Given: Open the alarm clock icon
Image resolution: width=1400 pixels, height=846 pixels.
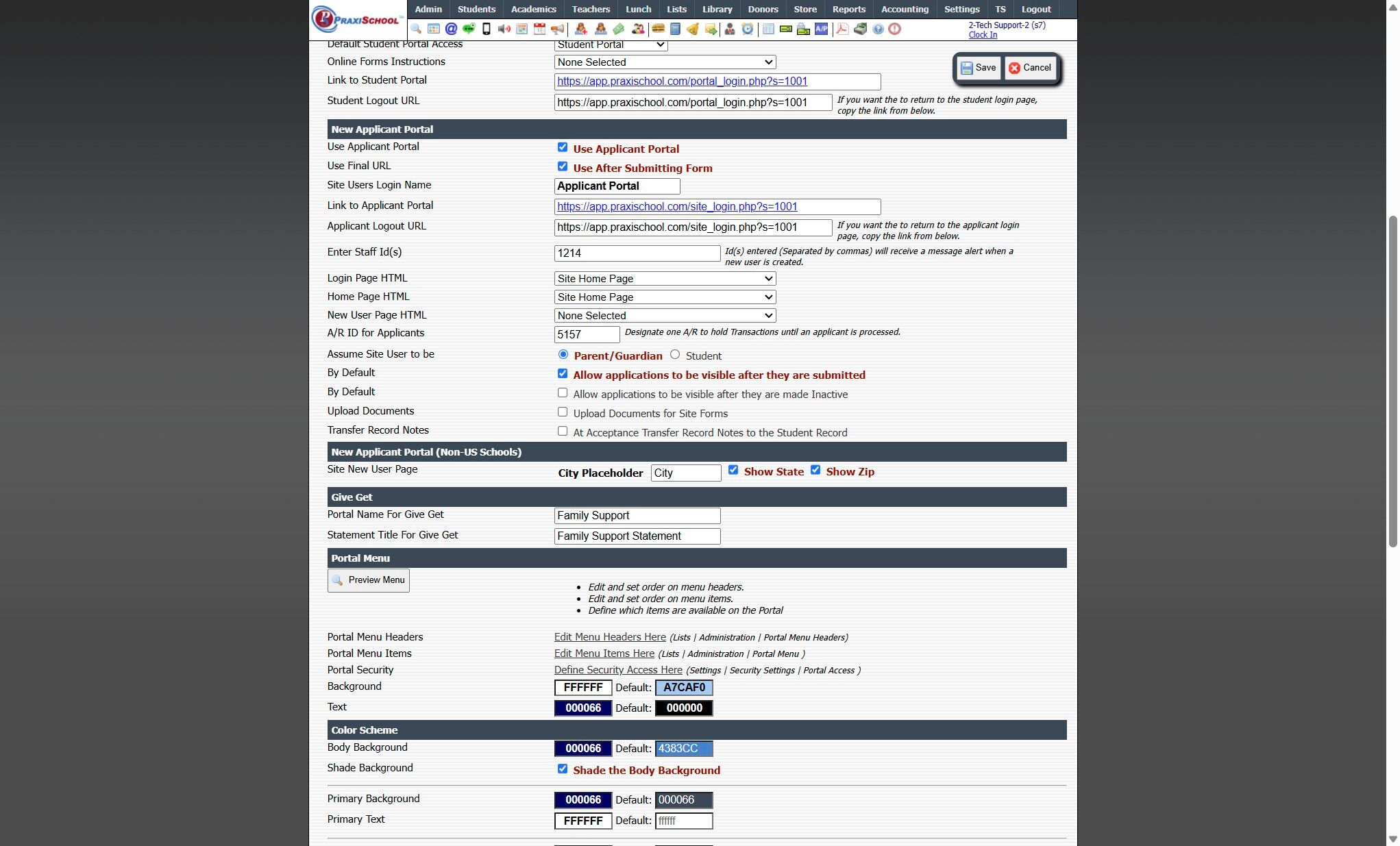Looking at the screenshot, I should click(x=748, y=29).
